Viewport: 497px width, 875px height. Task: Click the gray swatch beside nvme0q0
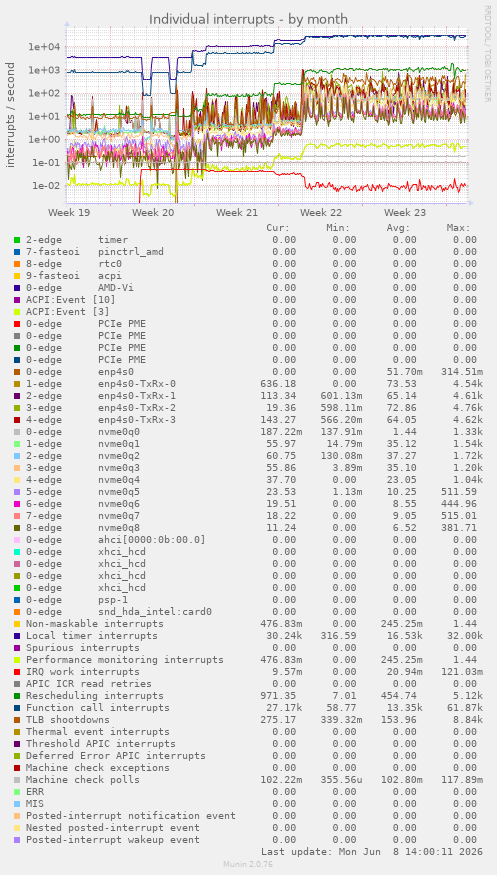17,432
